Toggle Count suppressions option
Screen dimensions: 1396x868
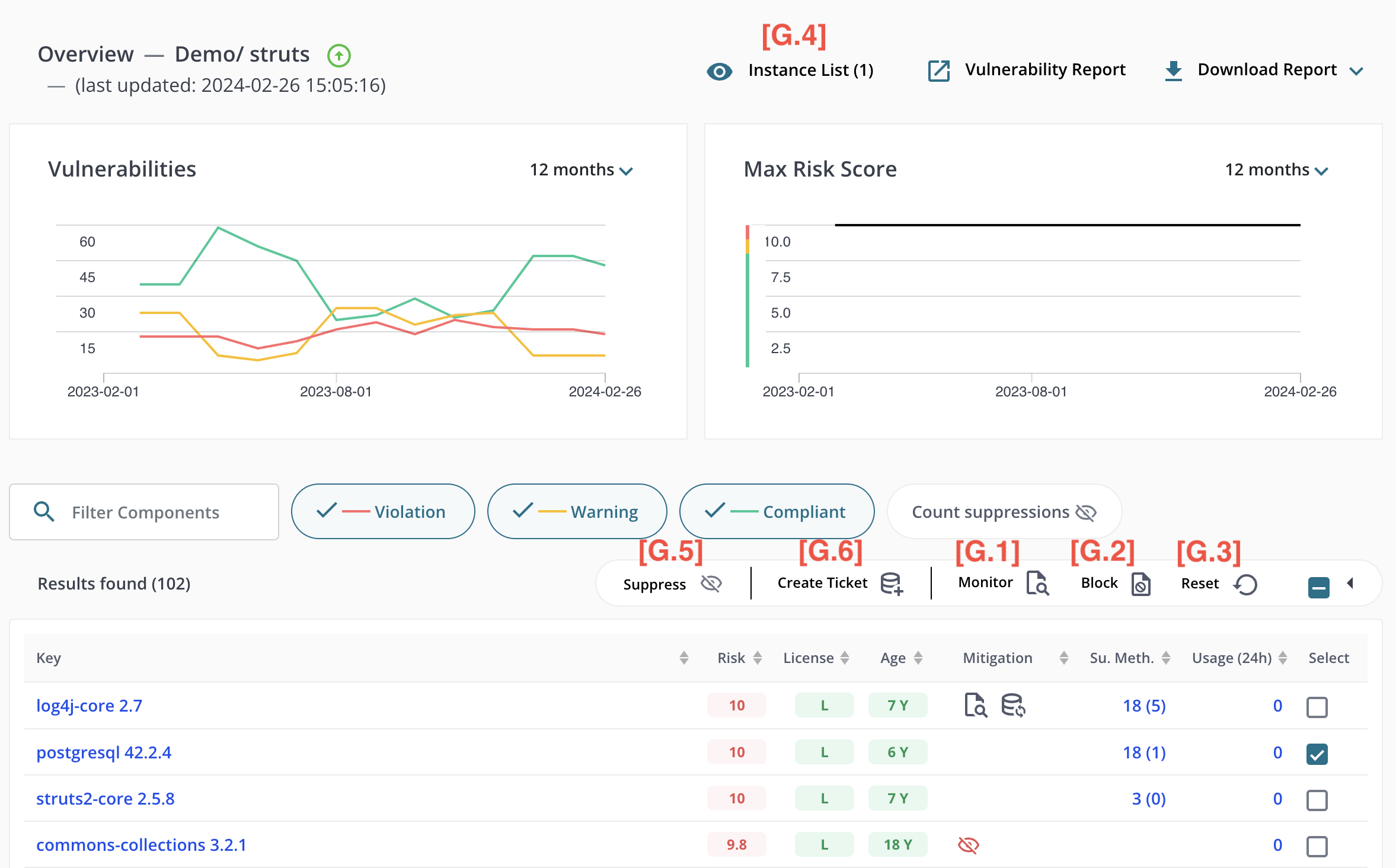click(x=1004, y=511)
